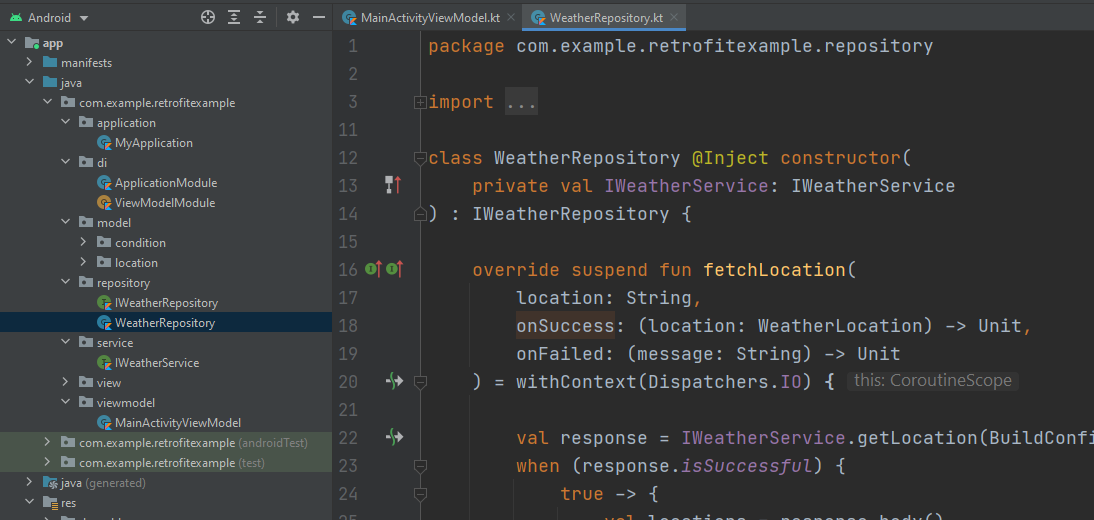Collapse the java folder arrow
The image size is (1094, 520).
click(x=29, y=82)
